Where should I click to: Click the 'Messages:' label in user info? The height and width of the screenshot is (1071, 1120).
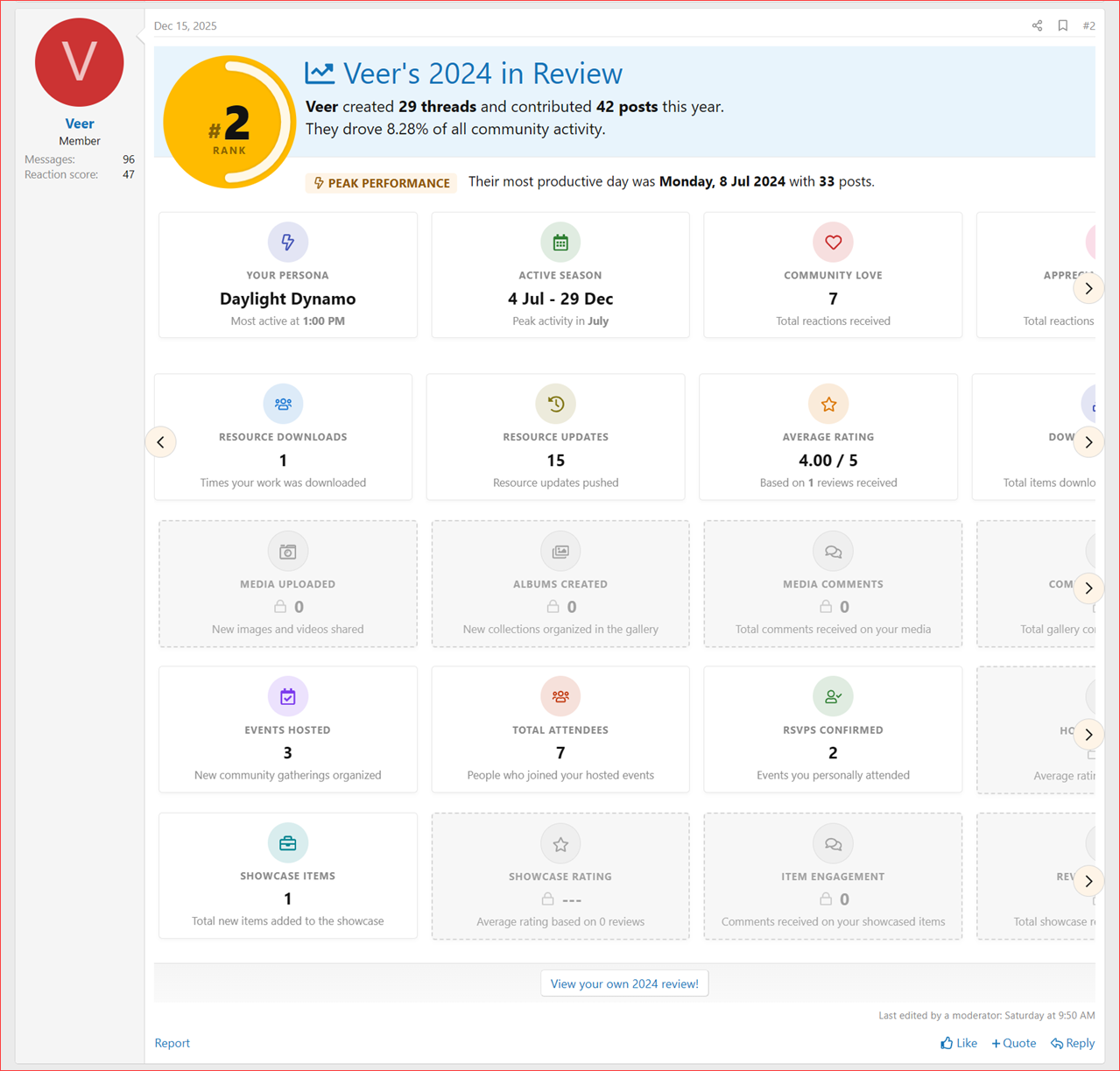(50, 159)
